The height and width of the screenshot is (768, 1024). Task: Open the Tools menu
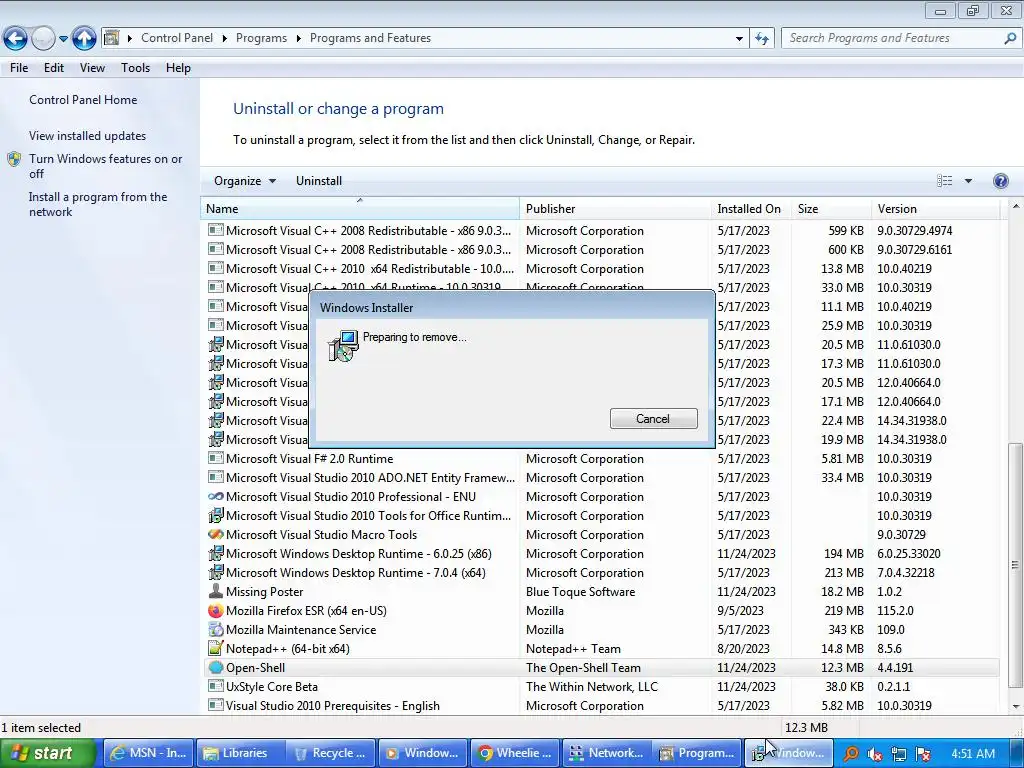135,68
